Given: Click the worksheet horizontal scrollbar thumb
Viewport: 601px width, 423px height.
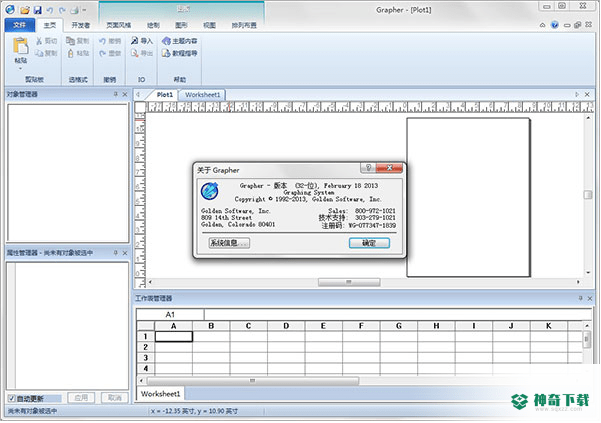Looking at the screenshot, I should [253, 381].
